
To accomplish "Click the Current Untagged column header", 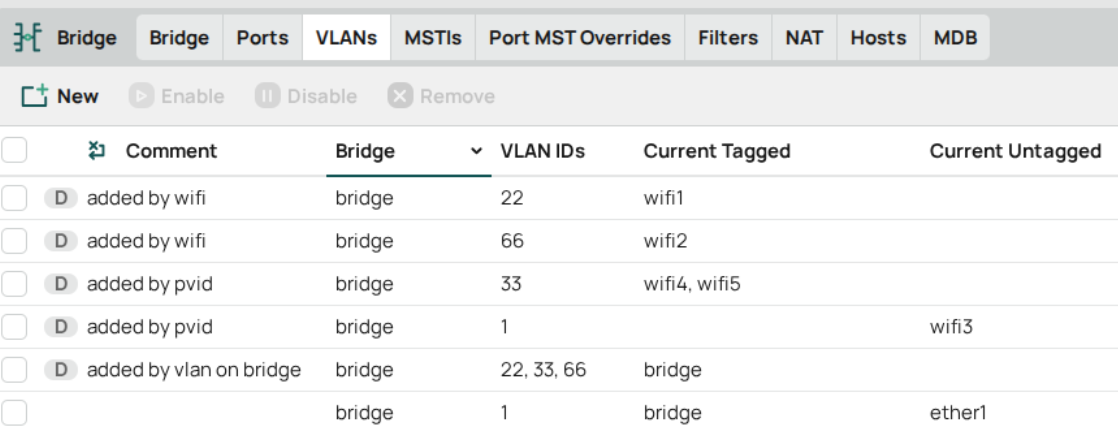I will [x=1015, y=151].
